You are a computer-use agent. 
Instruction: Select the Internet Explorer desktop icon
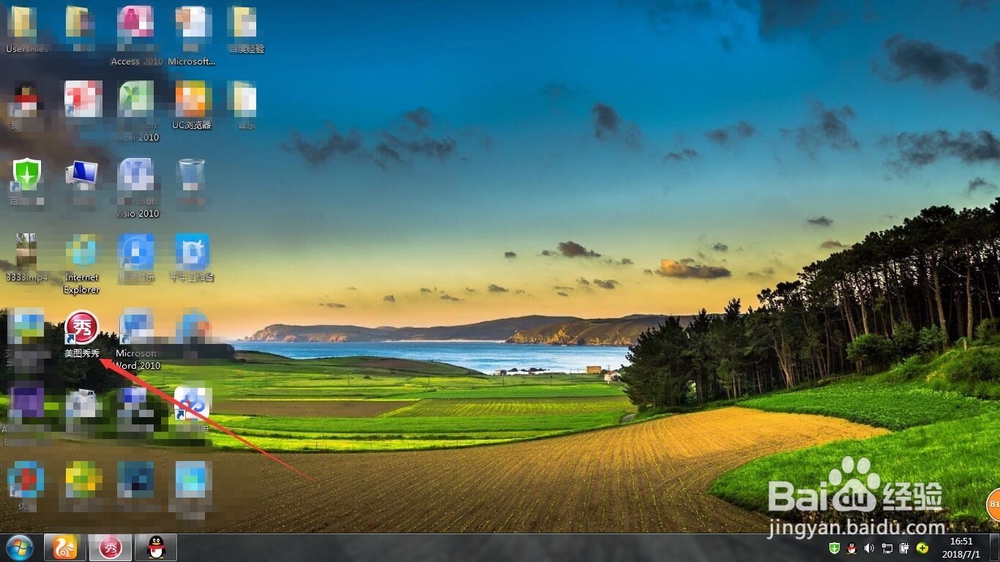82,264
